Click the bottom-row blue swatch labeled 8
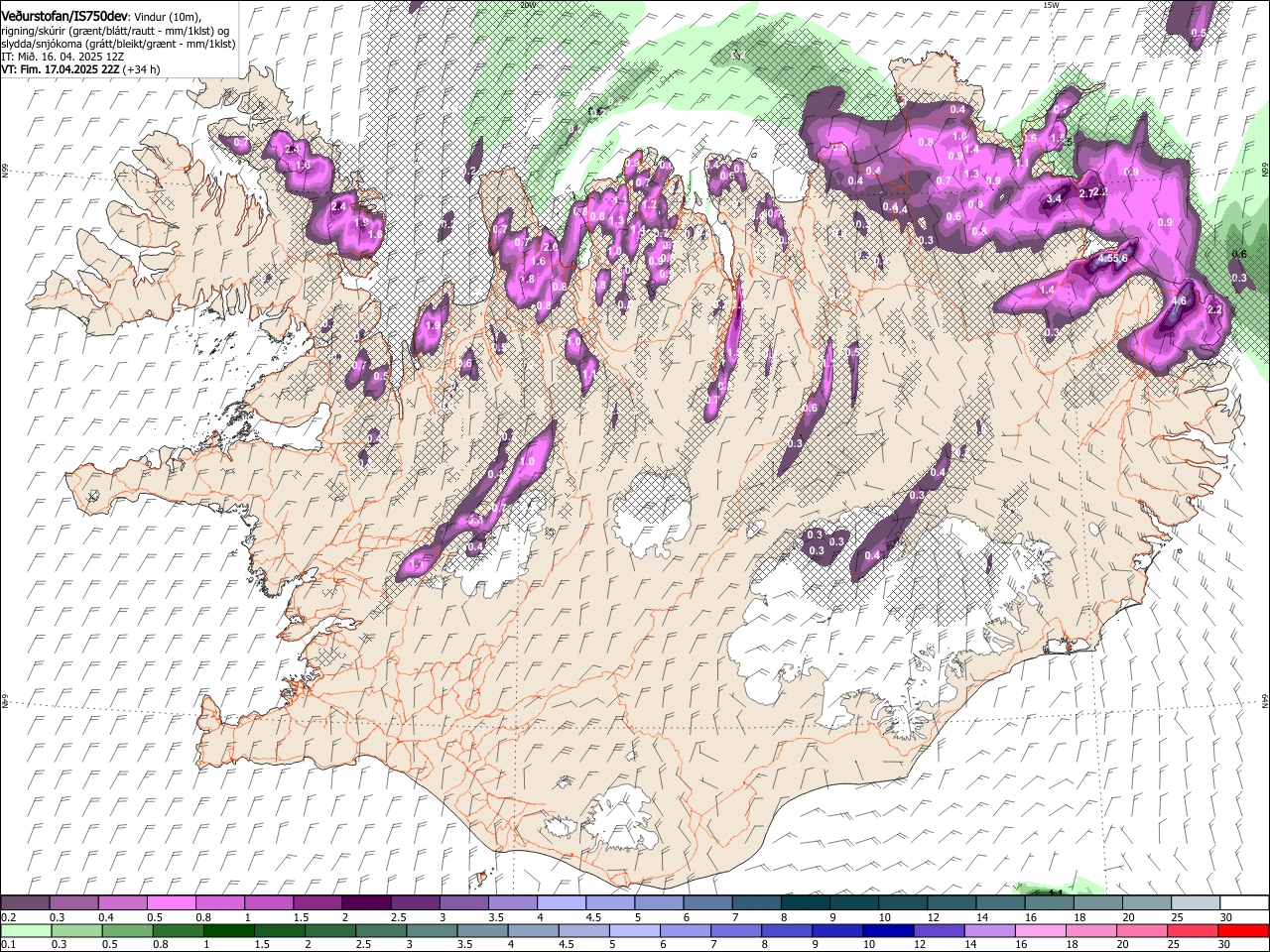Viewport: 1270px width, 952px height. [x=787, y=930]
